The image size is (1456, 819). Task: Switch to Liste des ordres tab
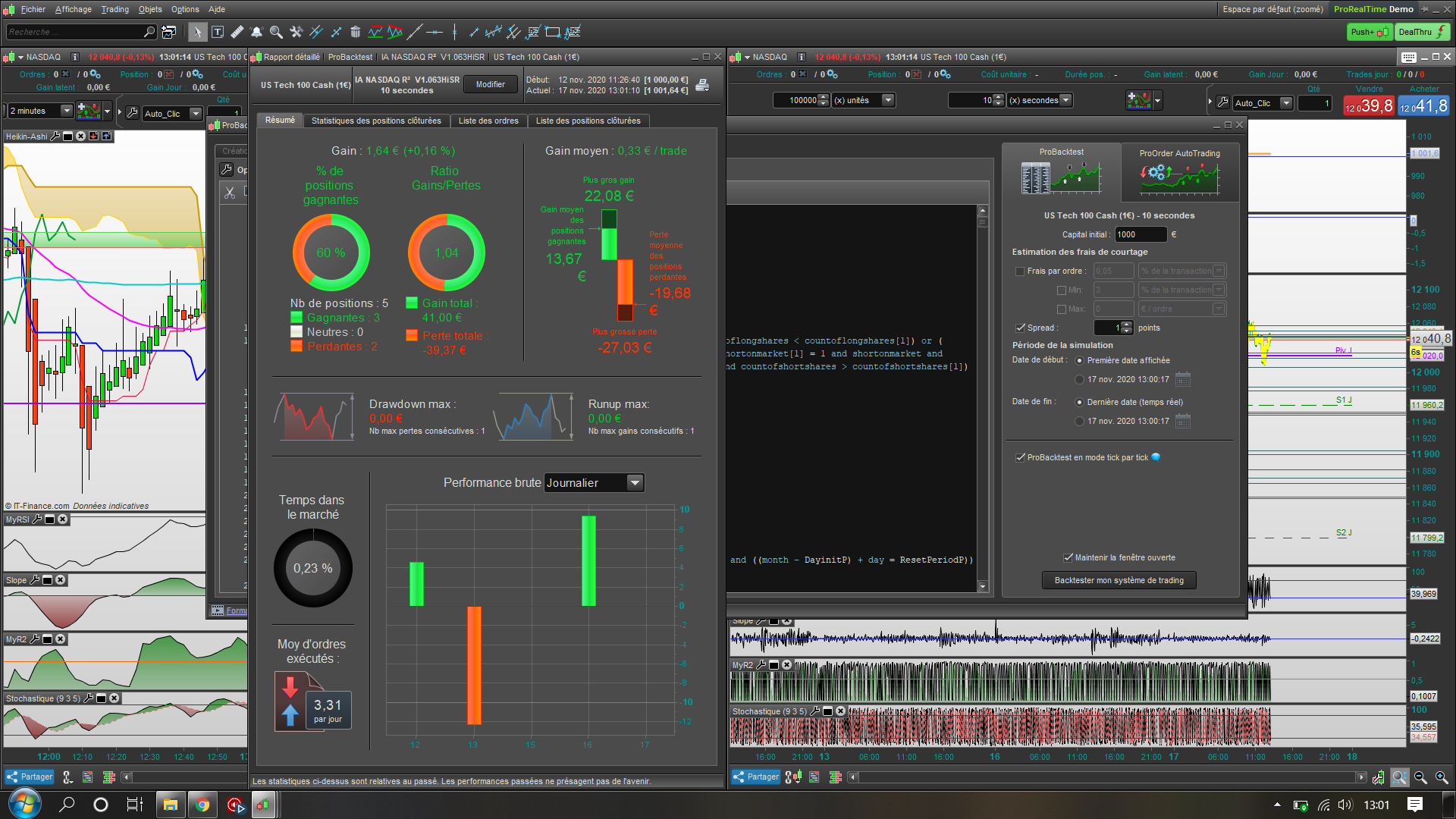pos(488,121)
